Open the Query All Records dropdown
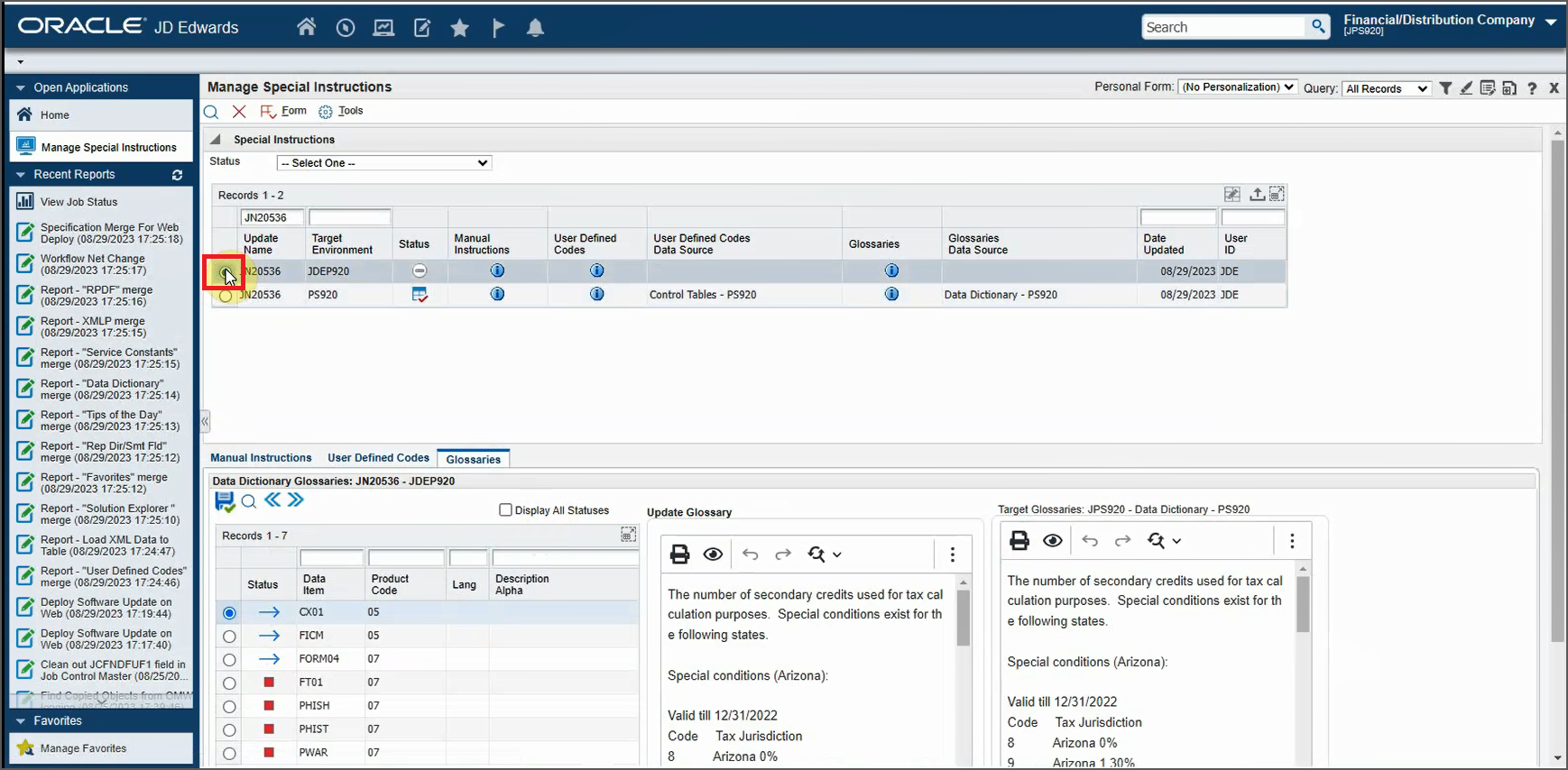The height and width of the screenshot is (770, 1568). pyautogui.click(x=1386, y=88)
